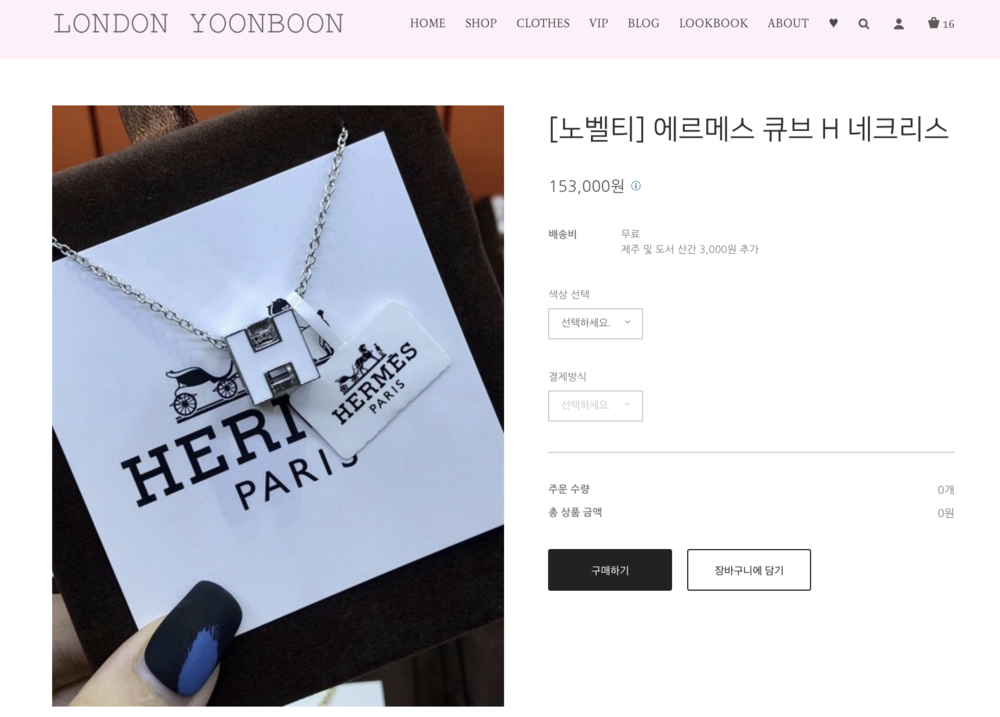Open the BLOG page
This screenshot has height=717, width=1000.
click(643, 24)
